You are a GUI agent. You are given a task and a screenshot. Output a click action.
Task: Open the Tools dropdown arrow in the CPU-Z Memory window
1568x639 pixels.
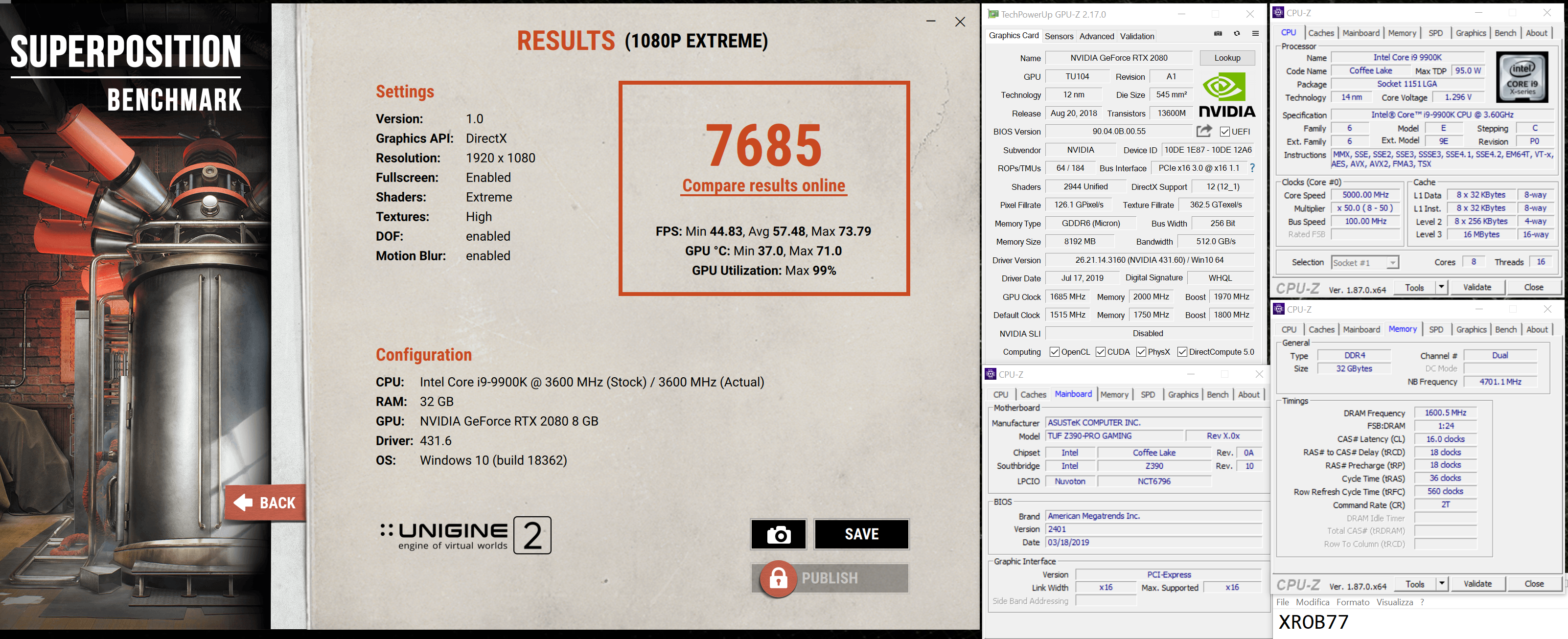click(x=1441, y=584)
